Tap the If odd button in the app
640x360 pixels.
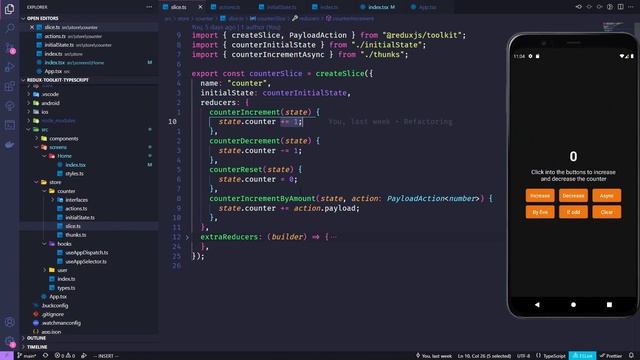(x=573, y=212)
